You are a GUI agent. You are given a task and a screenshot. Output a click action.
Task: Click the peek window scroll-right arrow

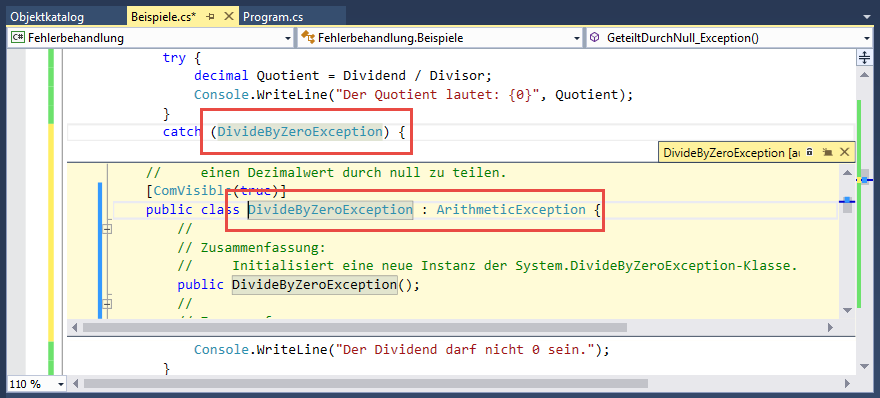[x=830, y=327]
